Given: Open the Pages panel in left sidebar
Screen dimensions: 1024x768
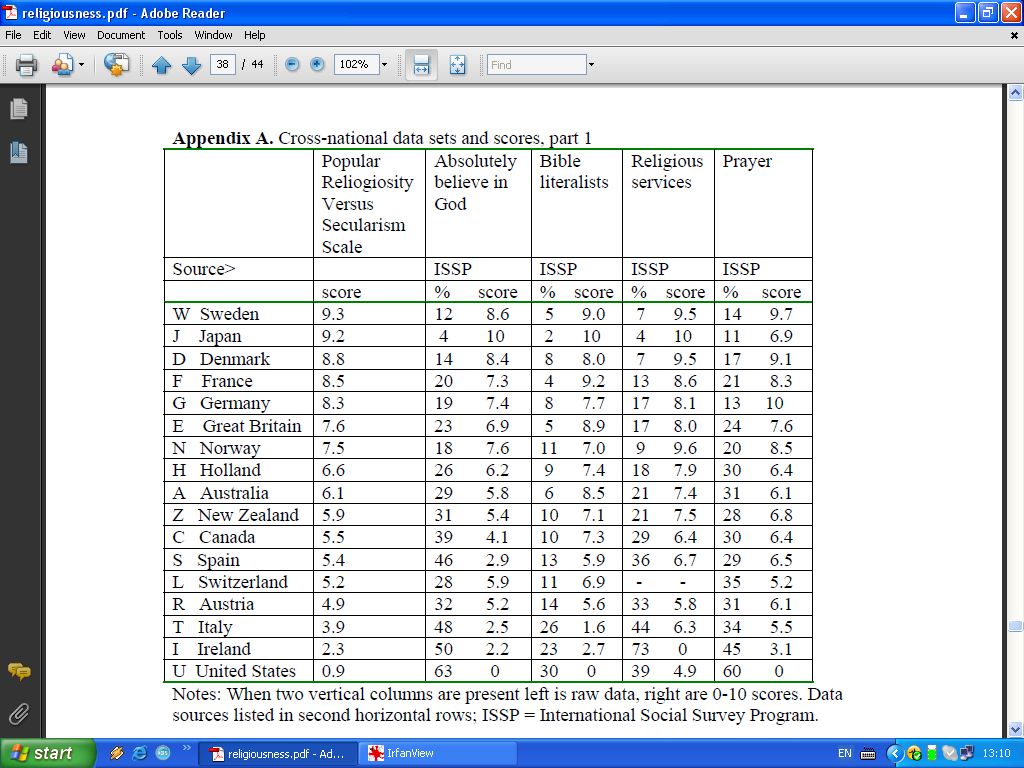Looking at the screenshot, I should tap(18, 109).
